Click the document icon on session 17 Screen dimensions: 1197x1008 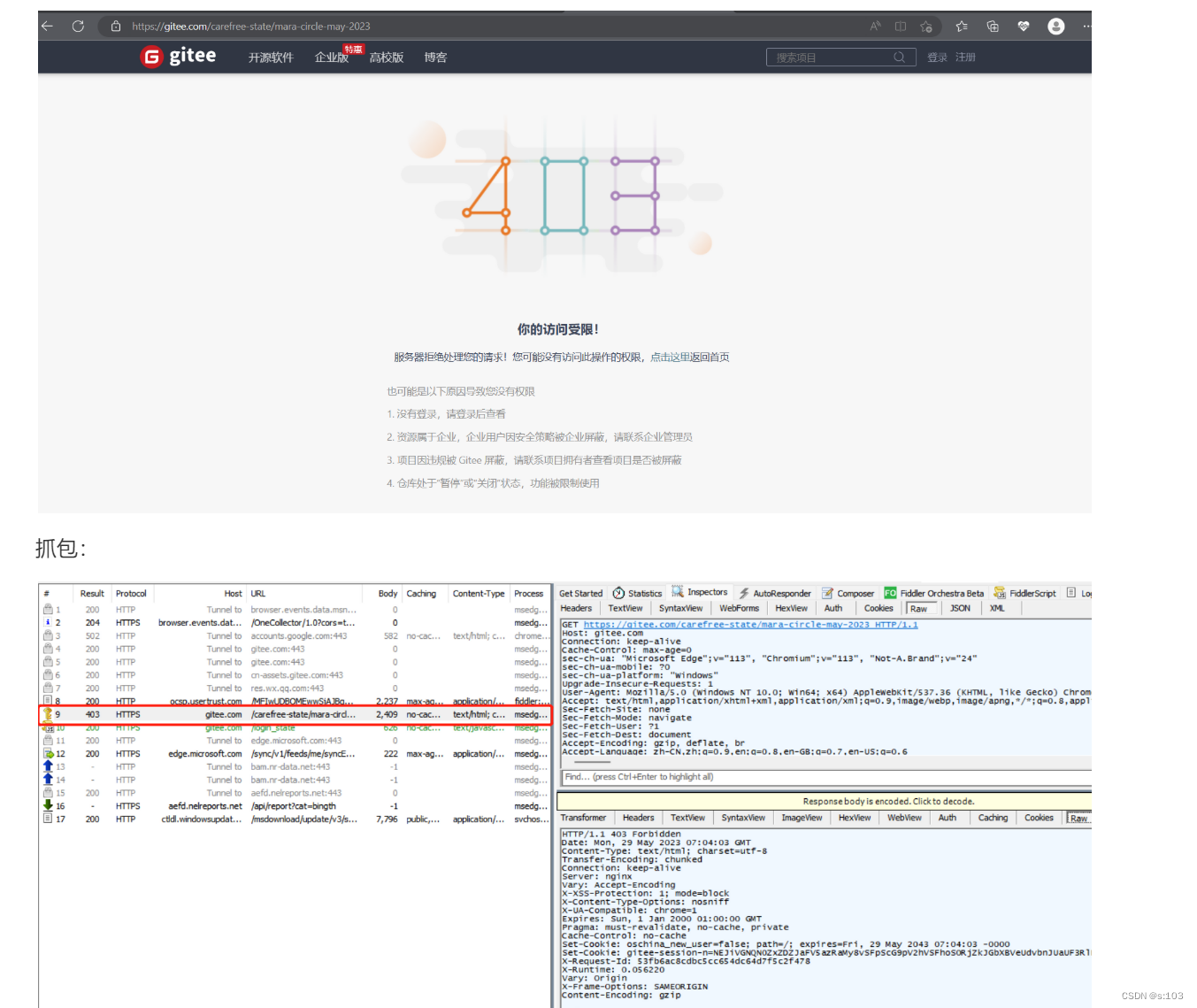[x=48, y=819]
